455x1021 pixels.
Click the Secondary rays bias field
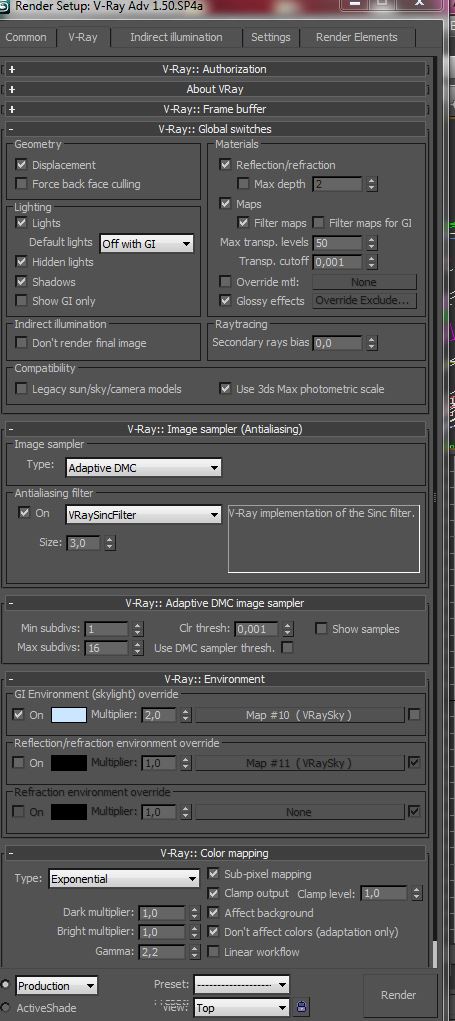click(337, 343)
